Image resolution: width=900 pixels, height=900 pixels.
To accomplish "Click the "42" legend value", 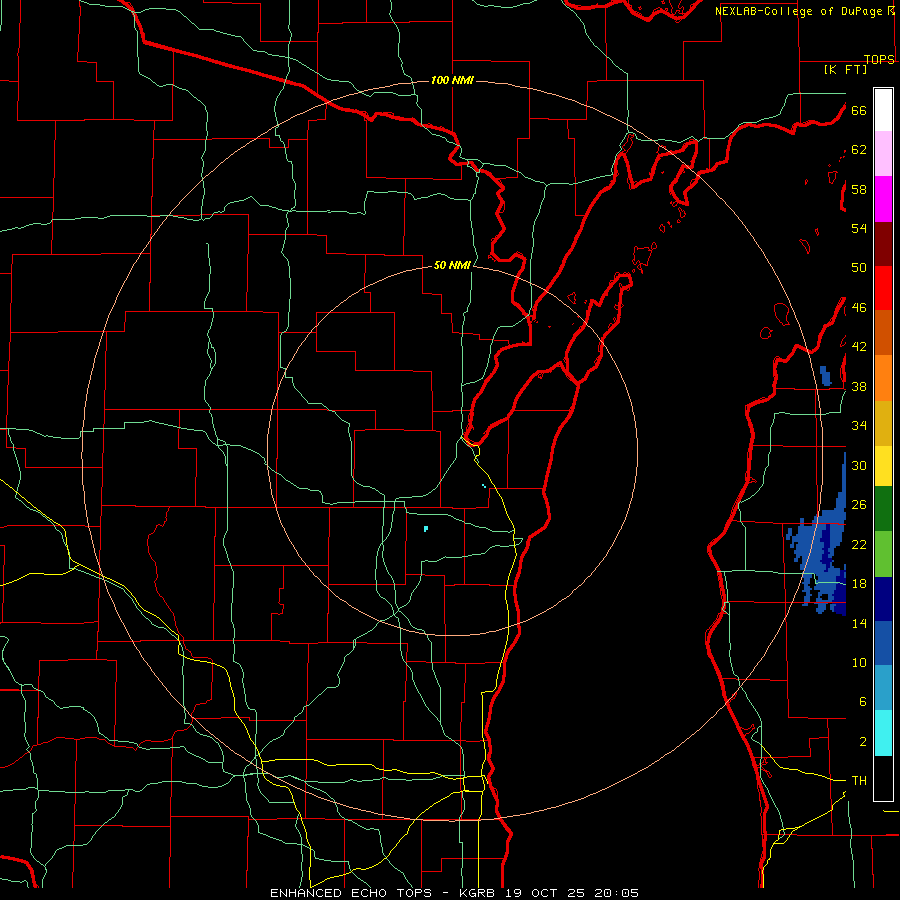I will (x=859, y=347).
